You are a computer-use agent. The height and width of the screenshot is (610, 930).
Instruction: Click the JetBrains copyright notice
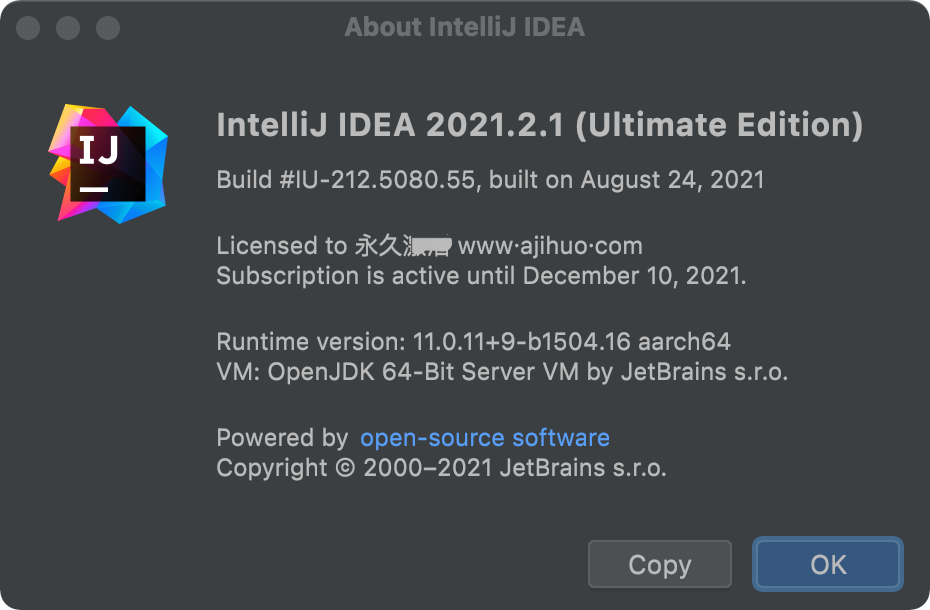(x=444, y=467)
